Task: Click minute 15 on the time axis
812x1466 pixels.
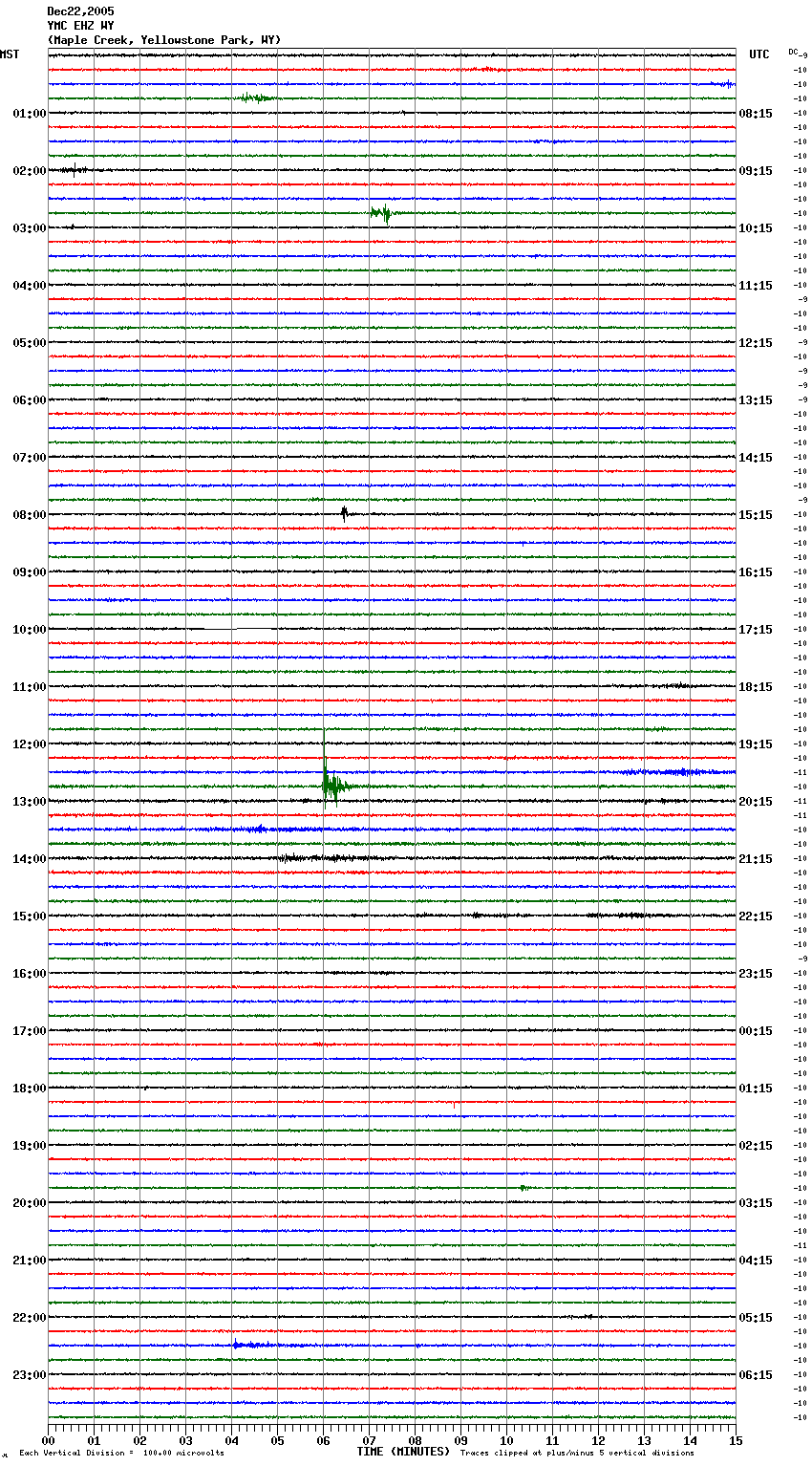Action: (736, 1440)
